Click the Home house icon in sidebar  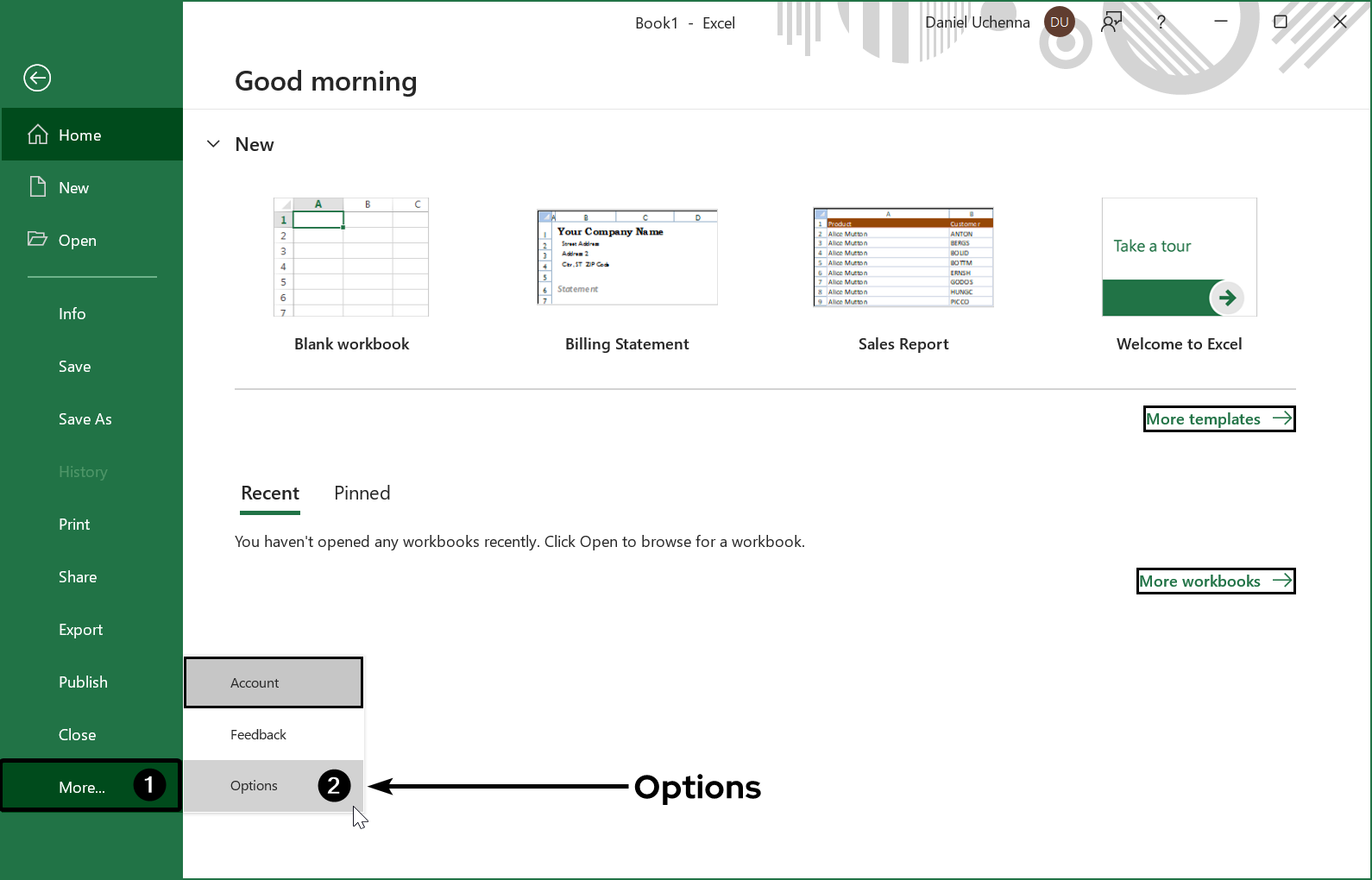point(38,135)
